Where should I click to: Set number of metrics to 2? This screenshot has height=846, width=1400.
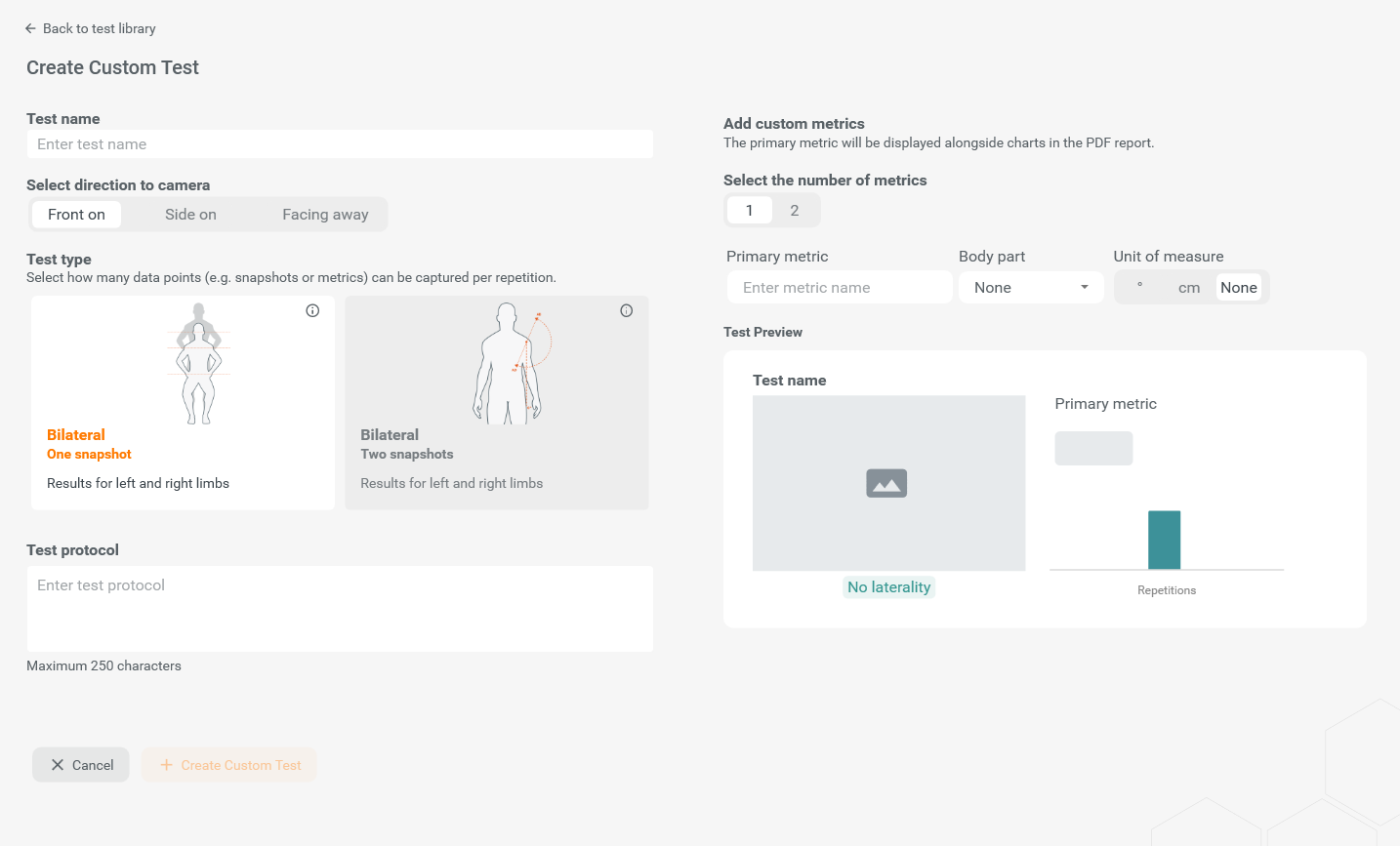(x=795, y=210)
